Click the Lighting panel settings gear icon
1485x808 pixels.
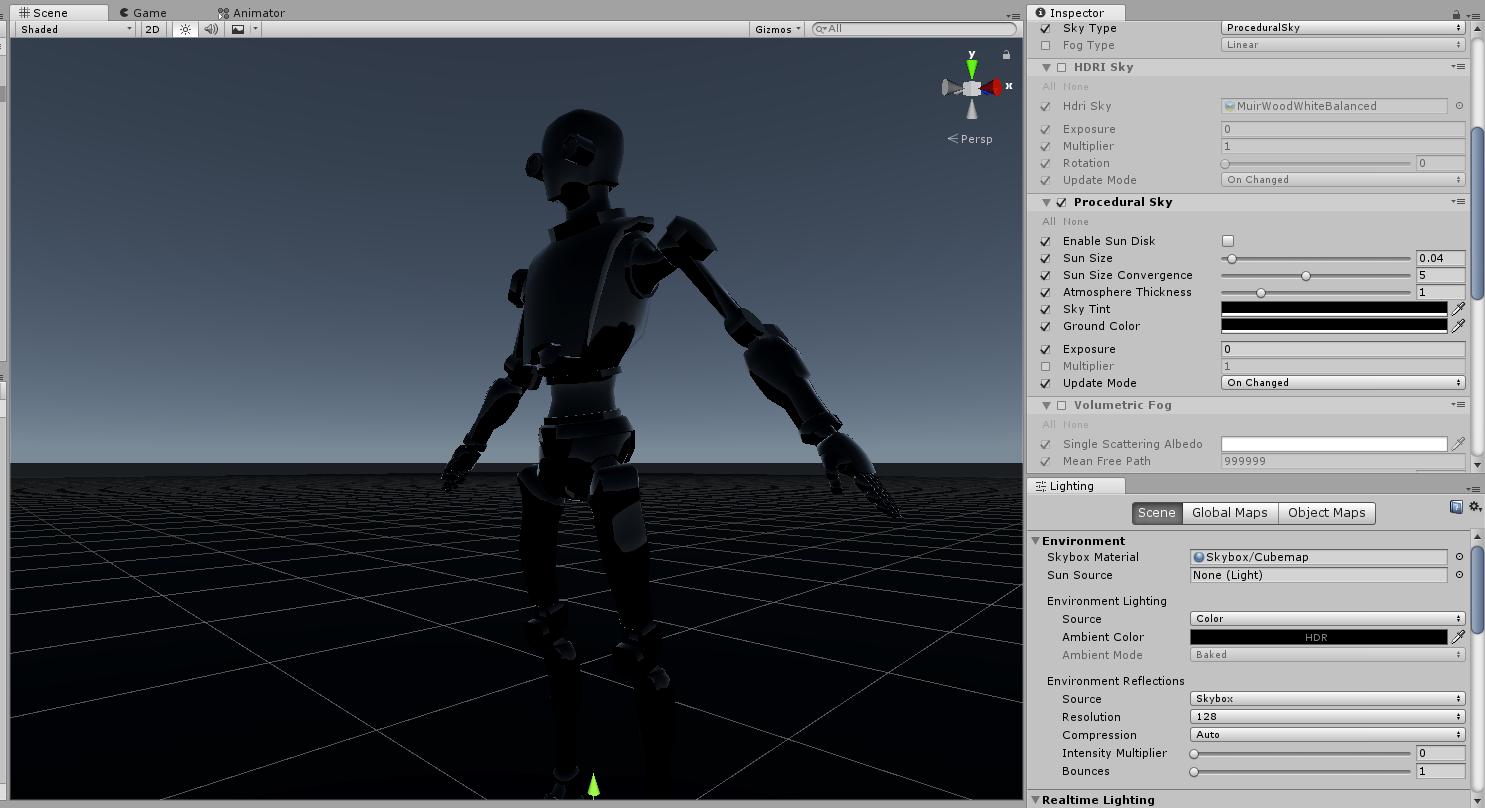1475,507
